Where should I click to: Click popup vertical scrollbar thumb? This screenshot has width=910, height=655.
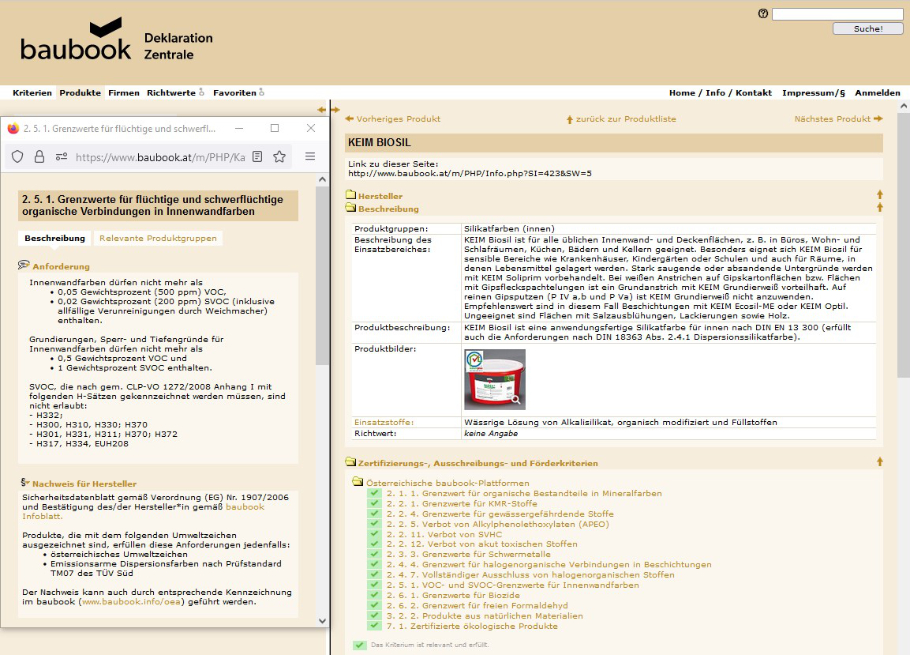click(322, 276)
